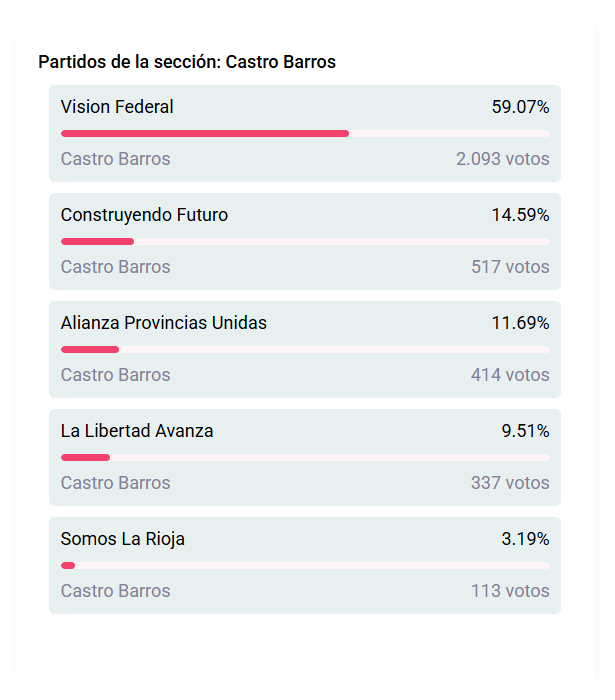
Task: Select the Alianza Provincias Unidas party name
Action: pyautogui.click(x=164, y=323)
